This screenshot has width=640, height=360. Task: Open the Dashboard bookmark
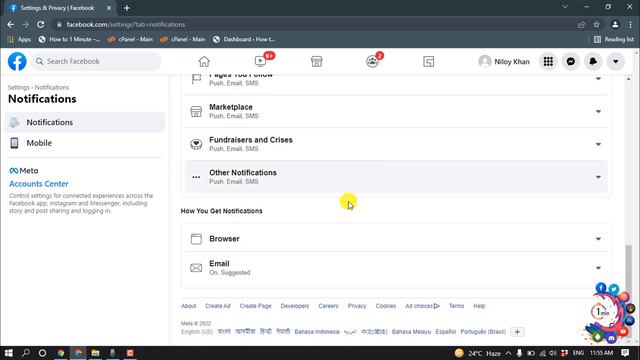pos(244,39)
